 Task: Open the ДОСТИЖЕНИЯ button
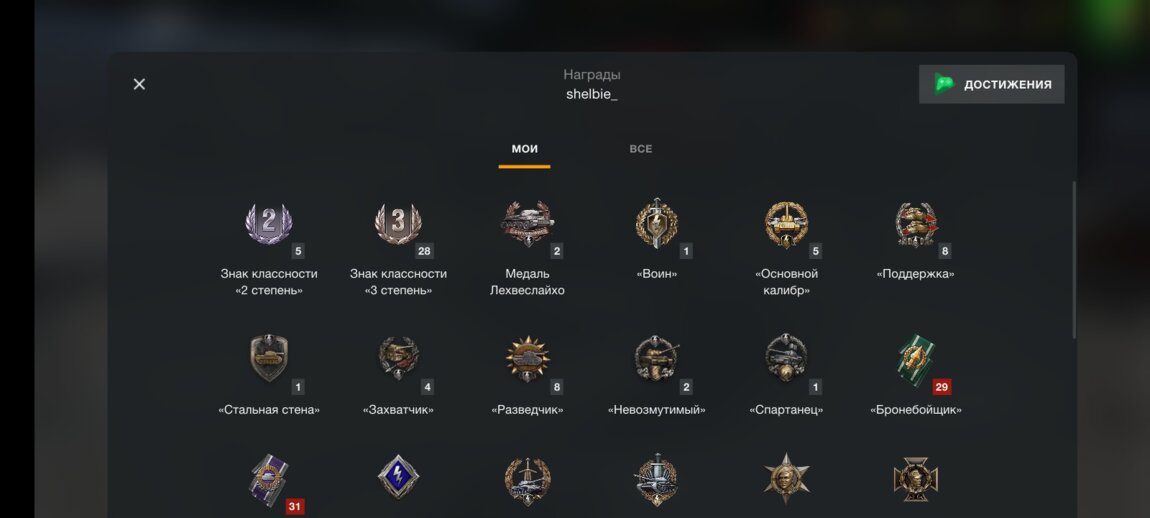point(992,84)
